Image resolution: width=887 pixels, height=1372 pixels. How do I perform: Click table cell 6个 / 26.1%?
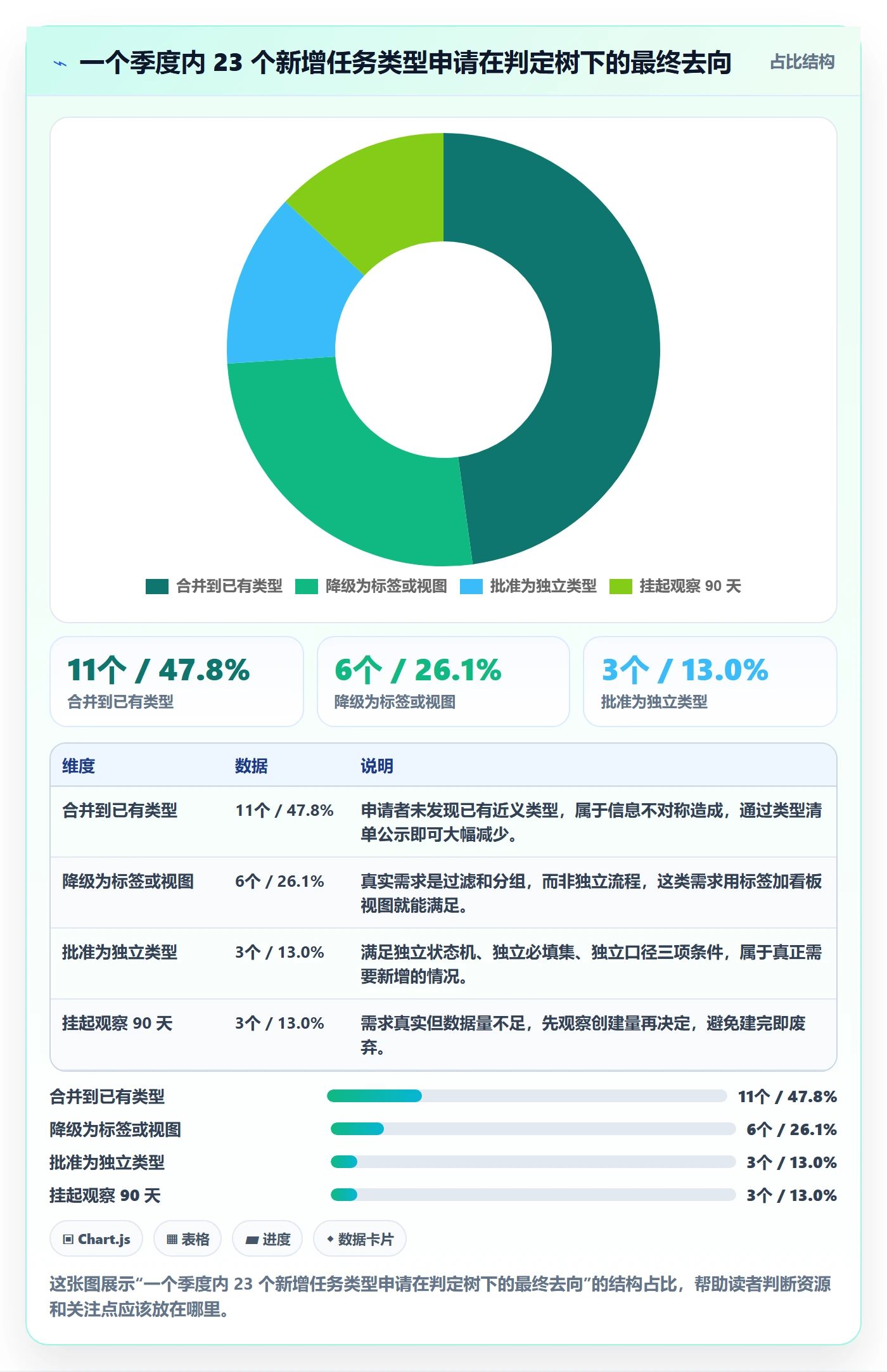279,881
